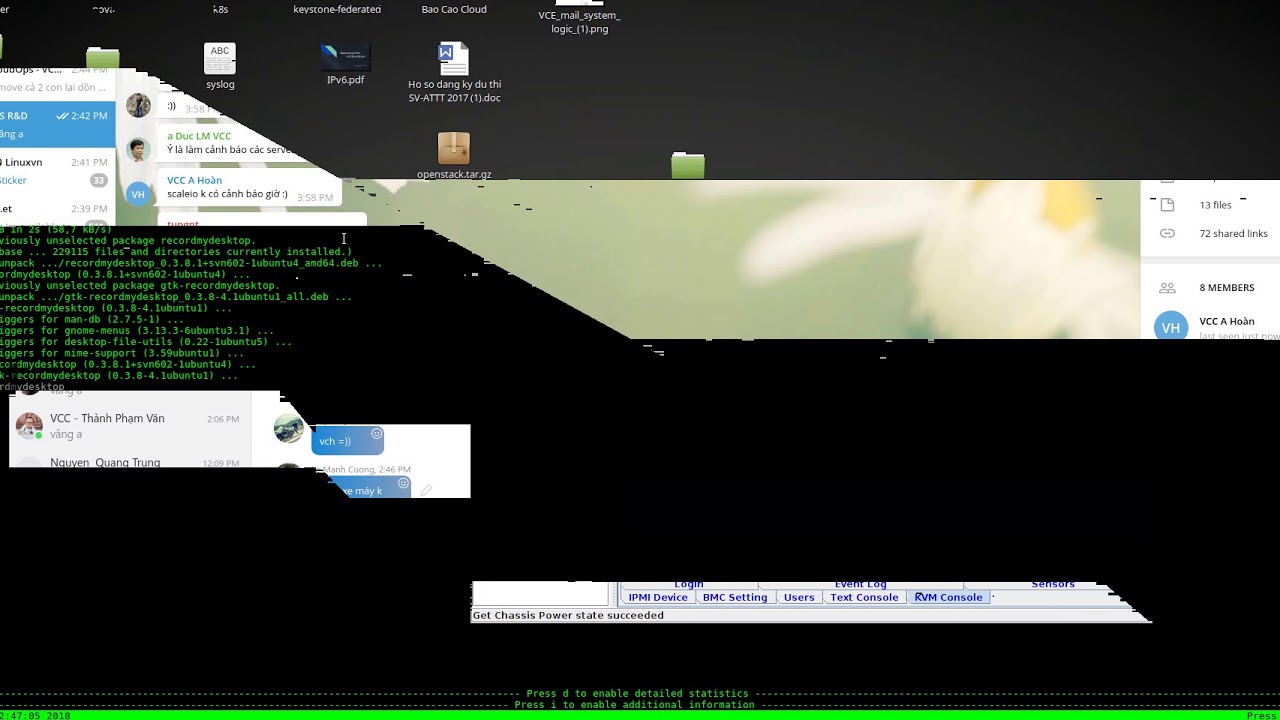This screenshot has height=720, width=1280.
Task: Click 'Press d to enable detailed statistics' line
Action: (637, 693)
